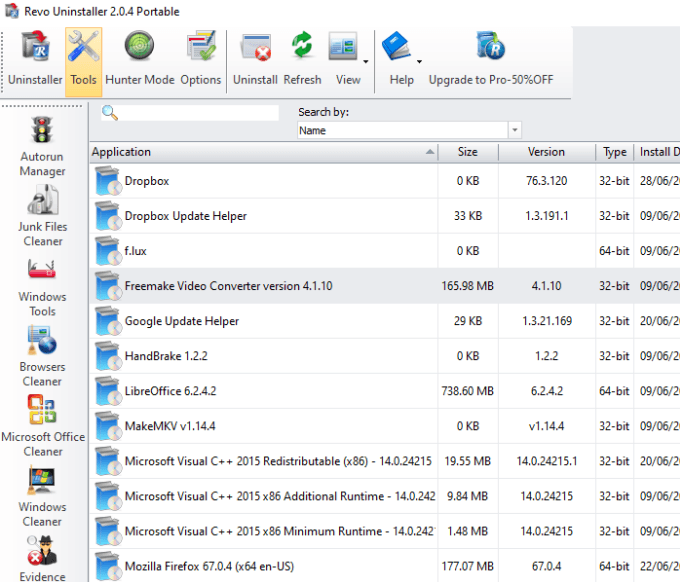Image resolution: width=680 pixels, height=582 pixels.
Task: Open the Uninstaller toolbar button
Action: (35, 59)
